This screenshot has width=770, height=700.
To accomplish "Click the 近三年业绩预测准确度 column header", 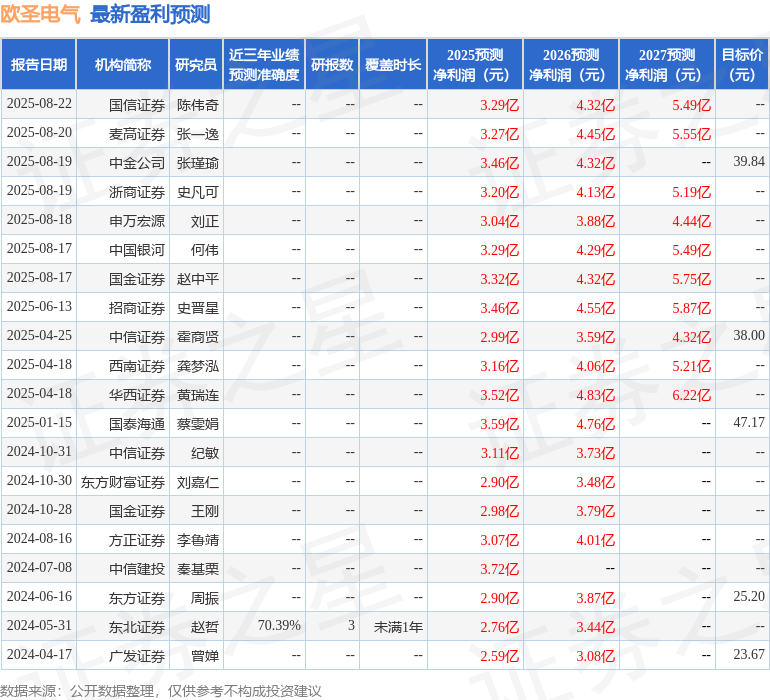I will 264,64.
